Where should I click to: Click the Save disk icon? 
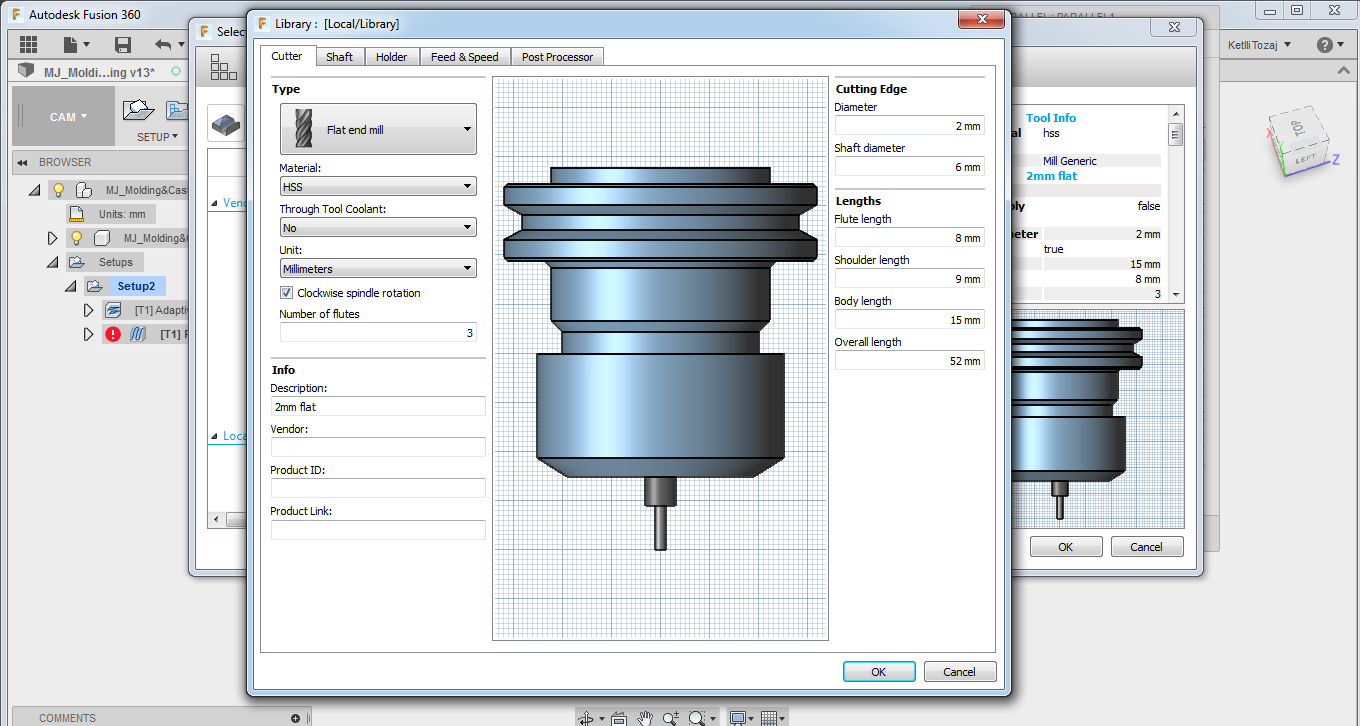[123, 45]
